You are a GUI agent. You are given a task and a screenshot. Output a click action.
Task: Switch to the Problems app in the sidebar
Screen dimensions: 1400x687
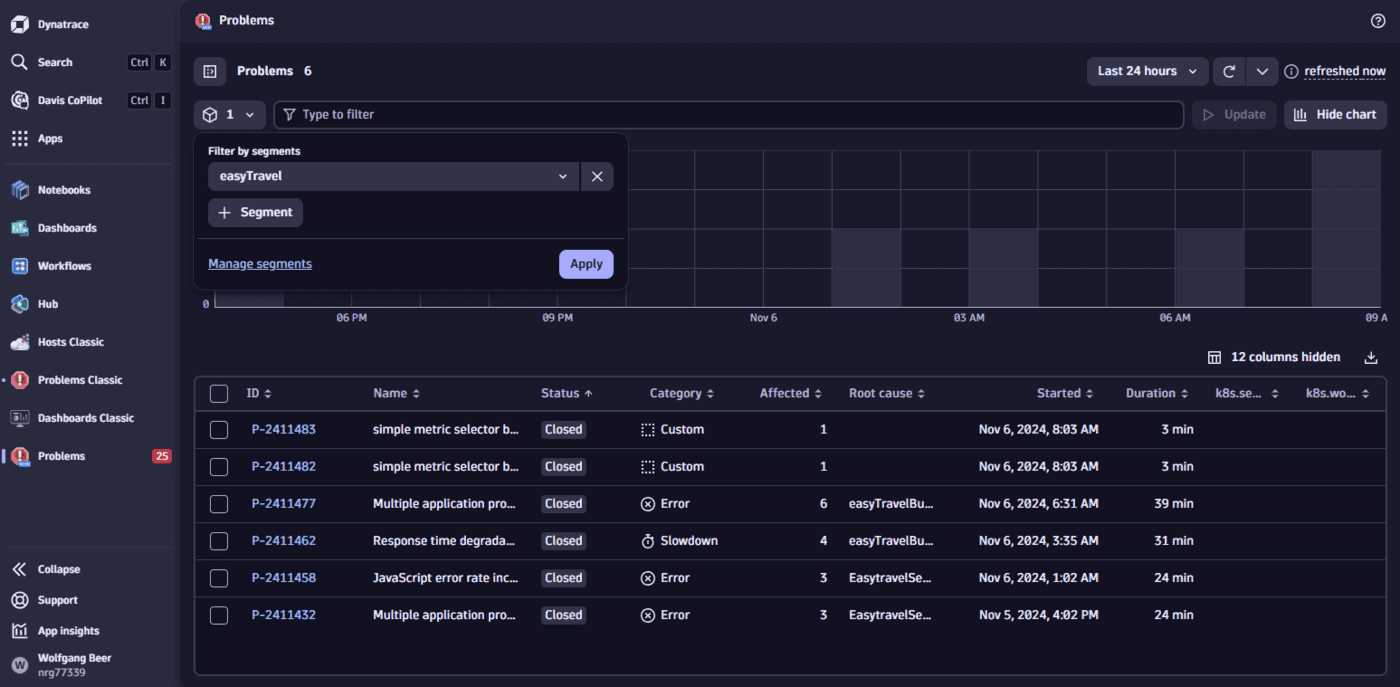60,455
